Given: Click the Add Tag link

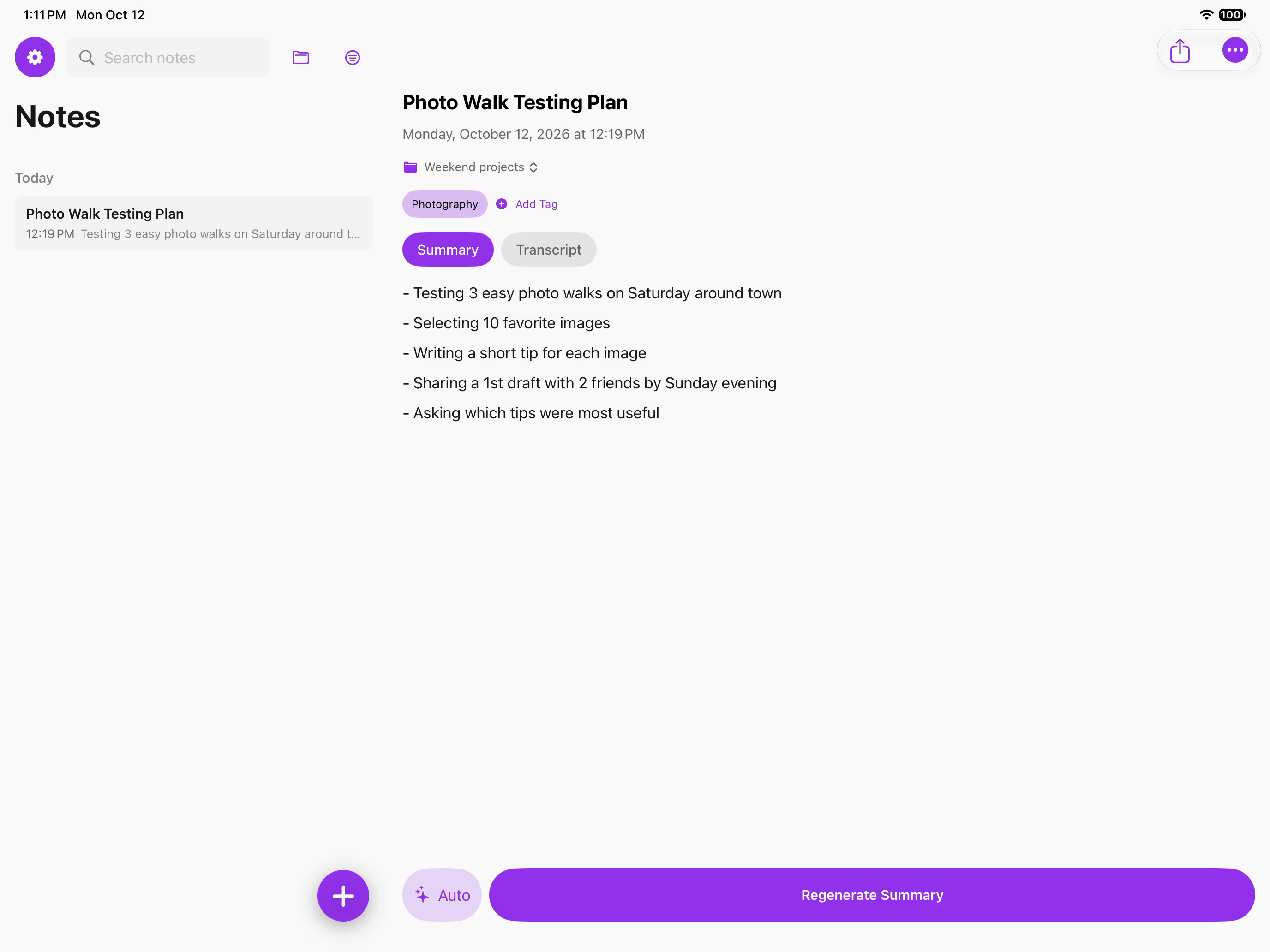Looking at the screenshot, I should (x=536, y=204).
